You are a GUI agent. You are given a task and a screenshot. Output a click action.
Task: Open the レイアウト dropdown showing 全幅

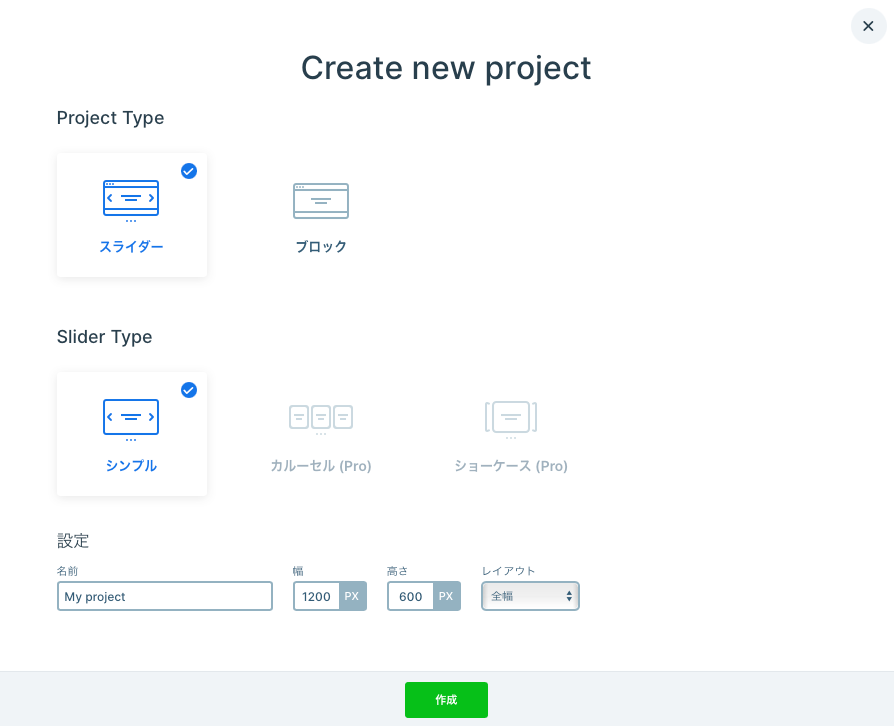pos(523,596)
